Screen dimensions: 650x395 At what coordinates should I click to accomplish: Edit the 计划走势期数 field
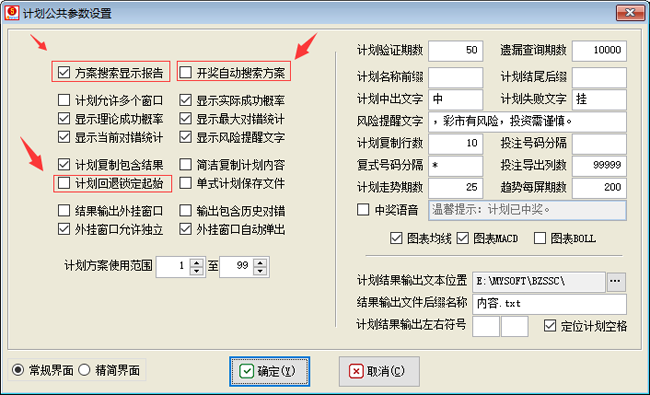click(456, 188)
